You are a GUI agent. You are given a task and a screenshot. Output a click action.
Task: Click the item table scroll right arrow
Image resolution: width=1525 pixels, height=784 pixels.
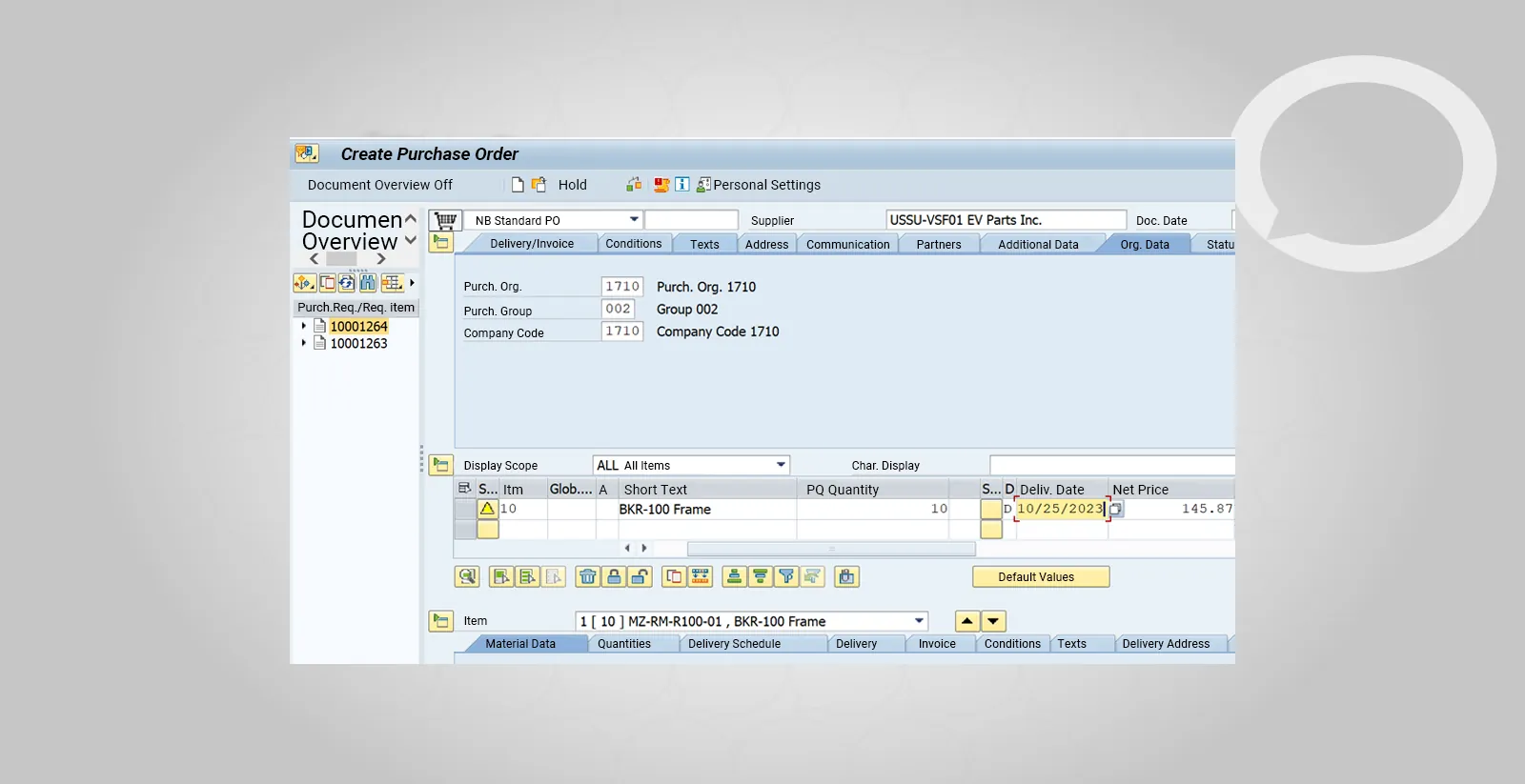(644, 548)
